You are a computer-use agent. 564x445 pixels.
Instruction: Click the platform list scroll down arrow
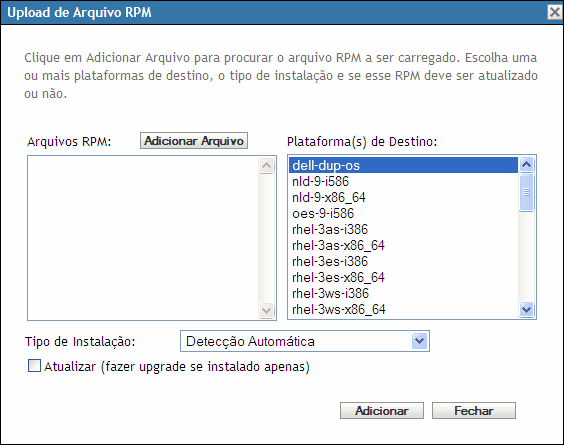(x=526, y=309)
